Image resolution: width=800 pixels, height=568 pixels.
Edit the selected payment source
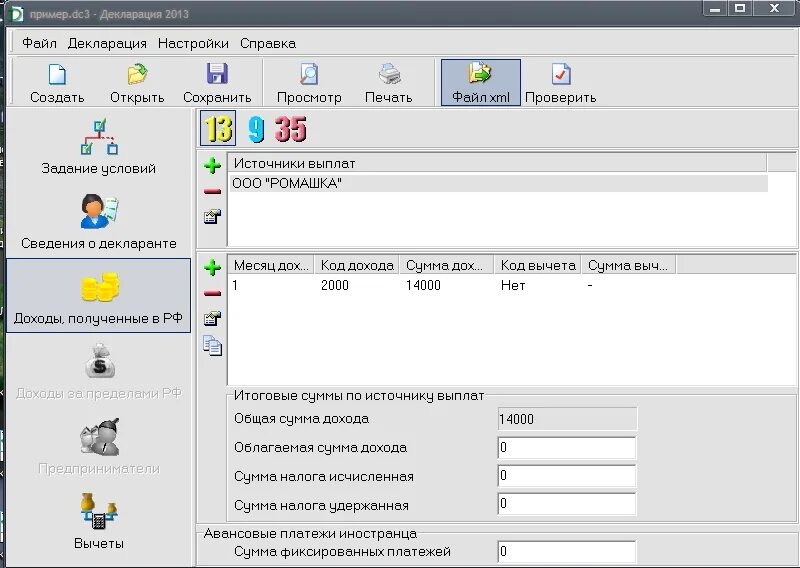click(x=212, y=217)
